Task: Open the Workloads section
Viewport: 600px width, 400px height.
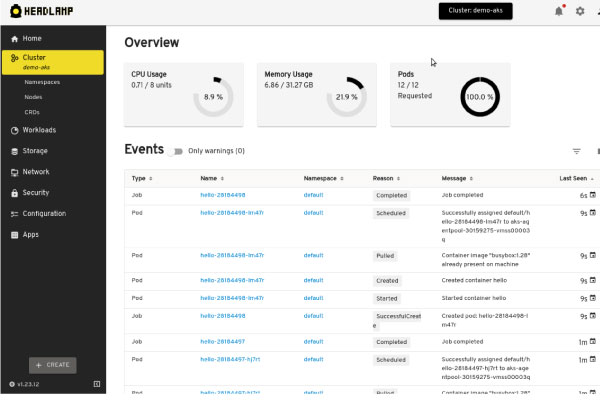Action: (53, 130)
